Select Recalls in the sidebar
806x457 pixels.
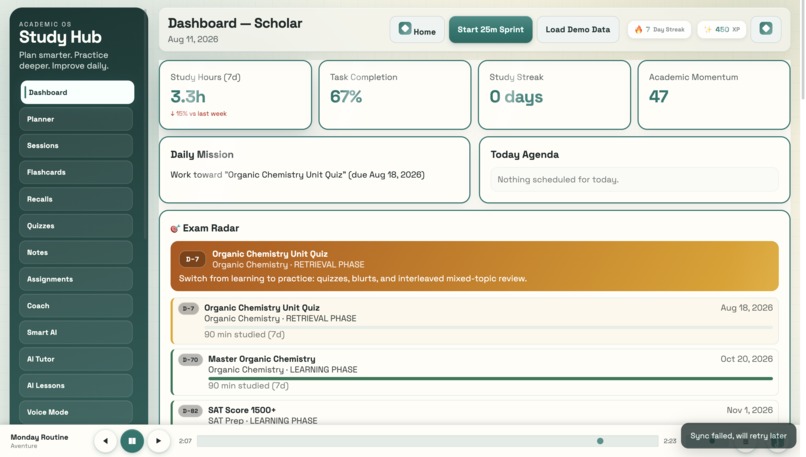click(x=76, y=199)
